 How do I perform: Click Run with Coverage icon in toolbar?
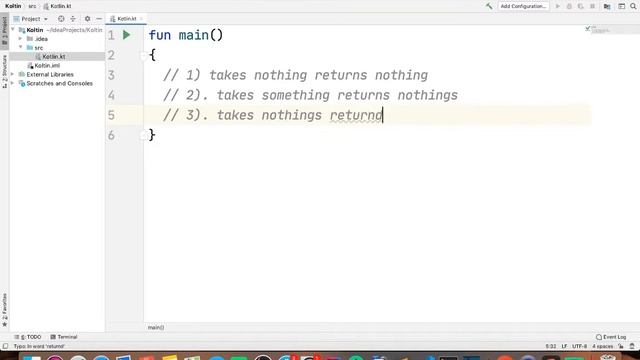click(580, 6)
